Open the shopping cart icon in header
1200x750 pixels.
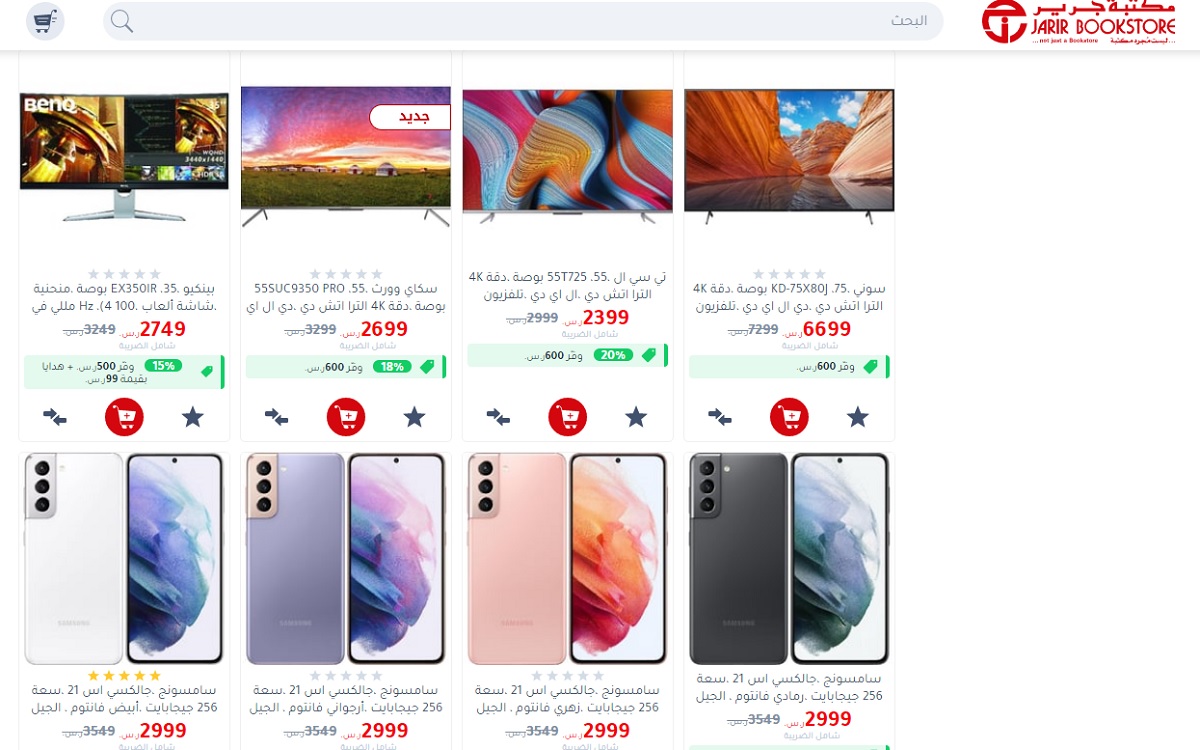pos(45,22)
